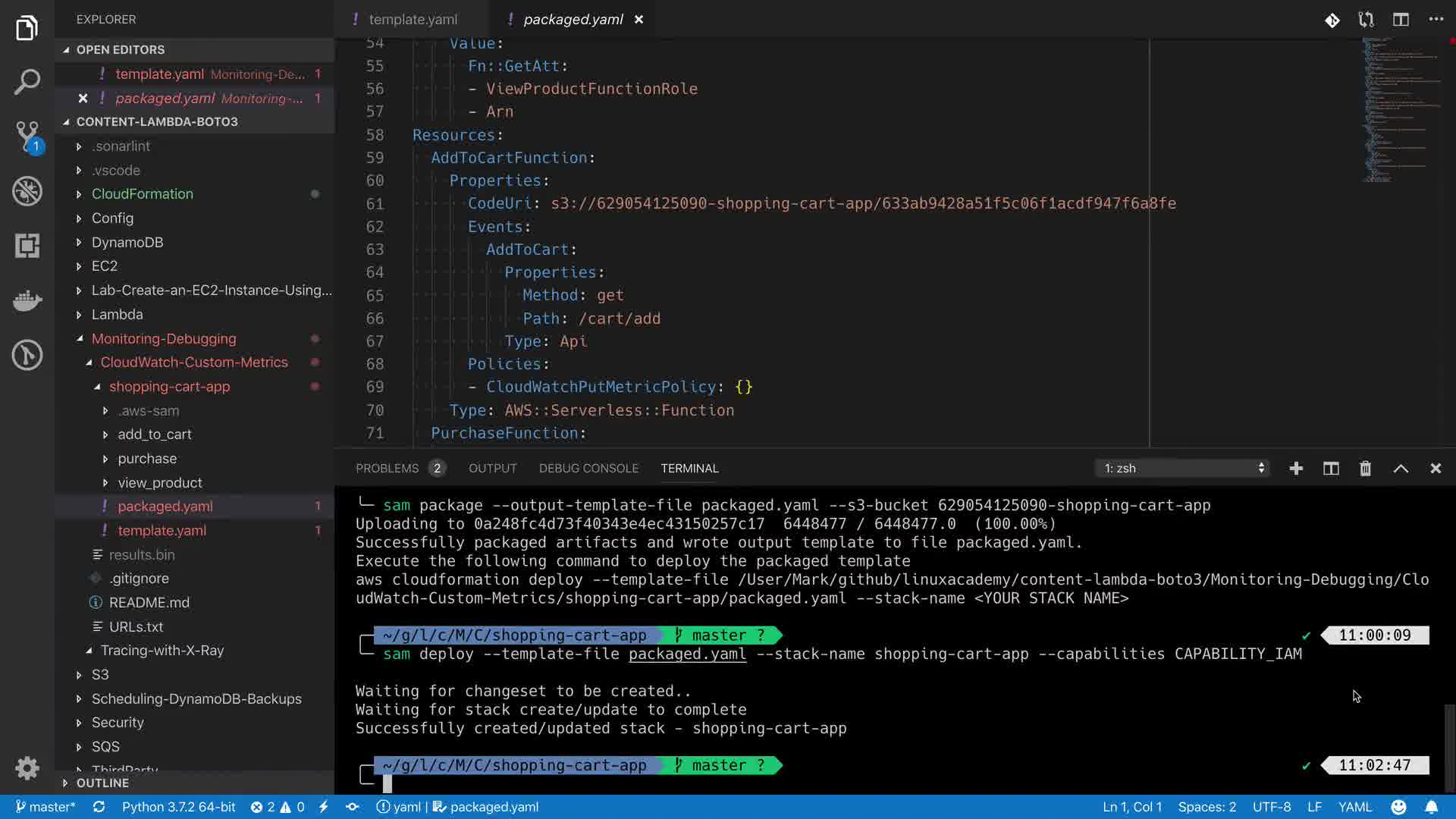Viewport: 1456px width, 819px height.
Task: Open the Extensions view icon
Action: coord(27,246)
